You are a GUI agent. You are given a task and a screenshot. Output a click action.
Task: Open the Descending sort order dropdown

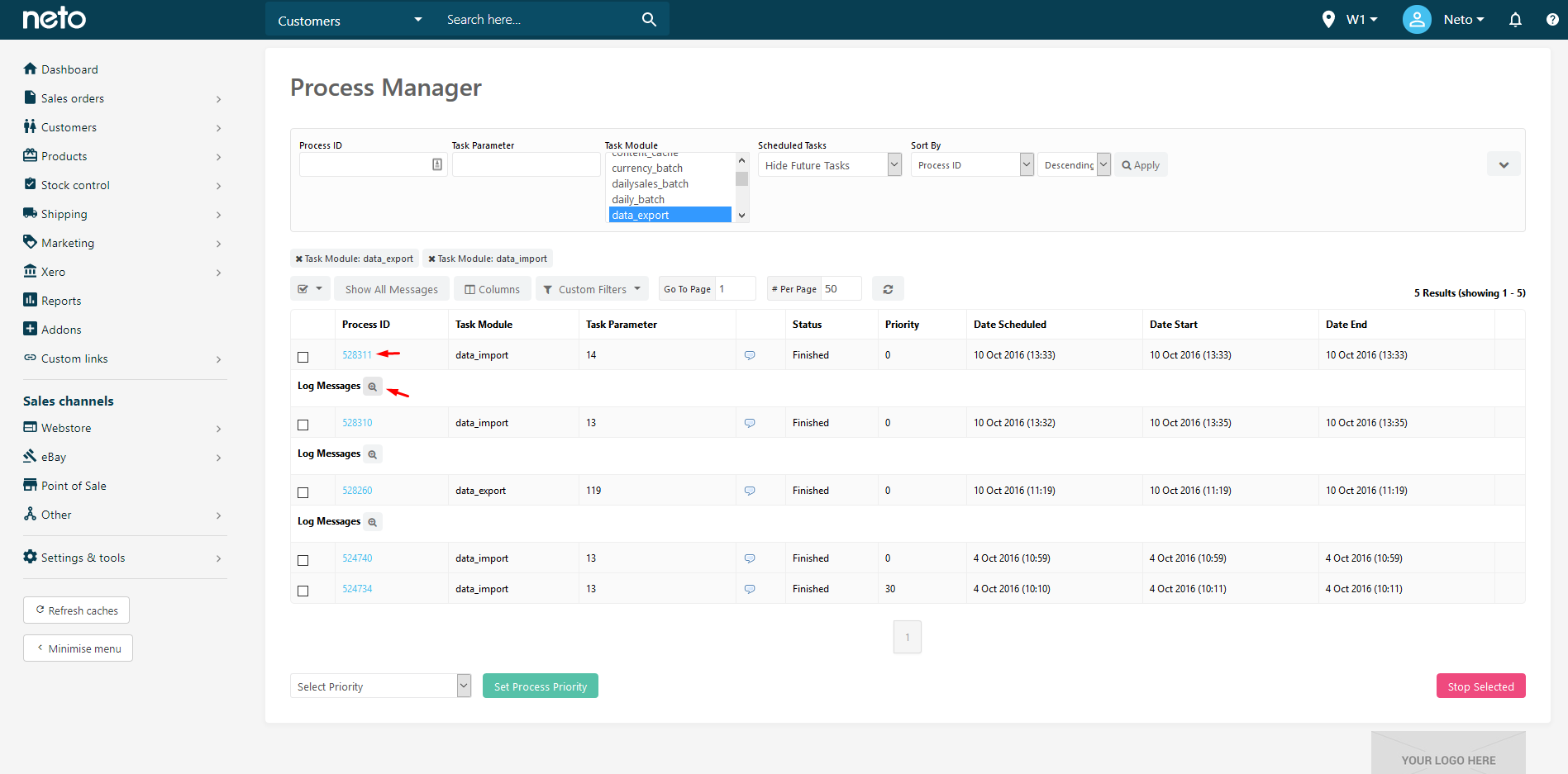[x=1074, y=165]
